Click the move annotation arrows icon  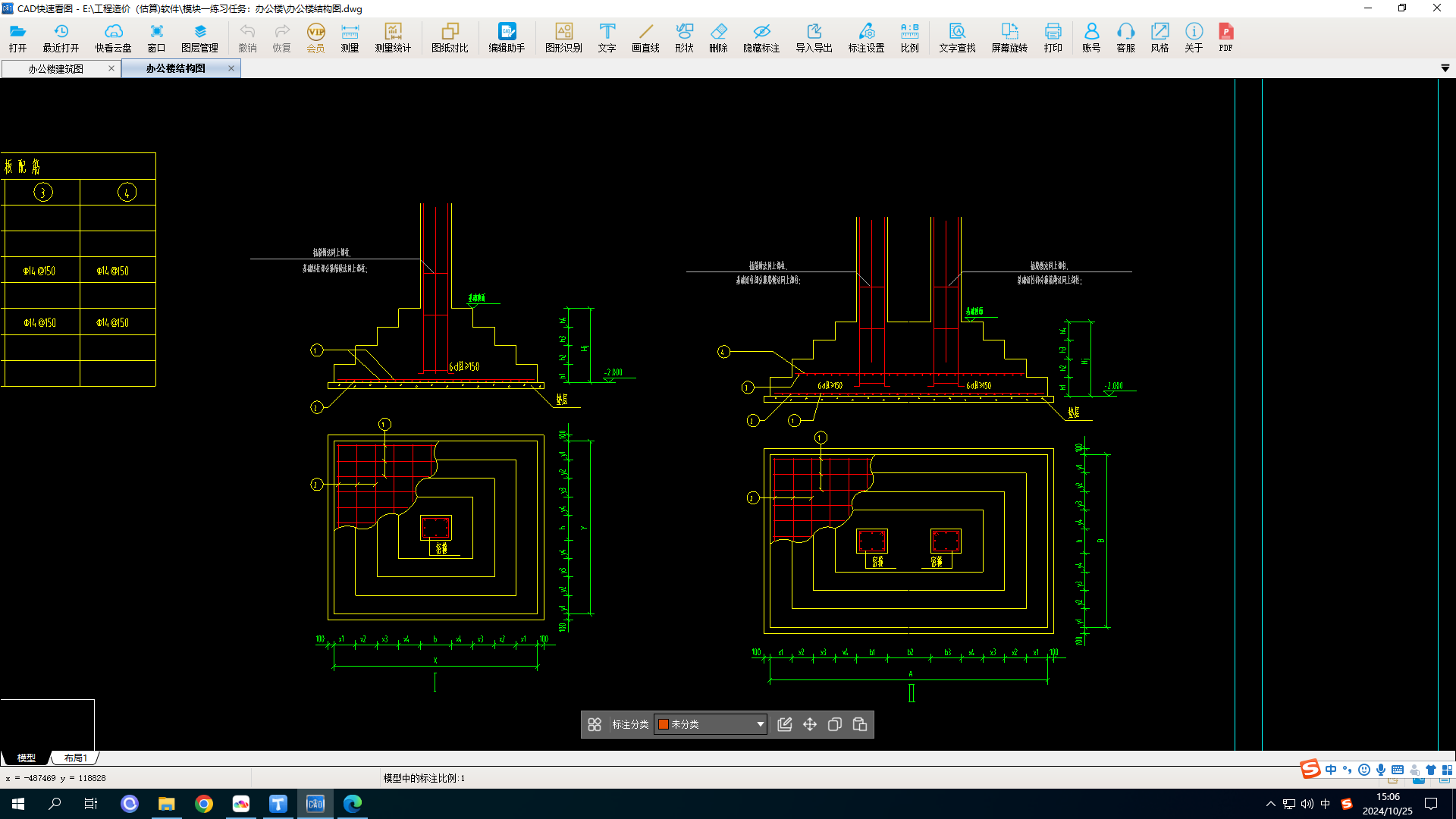[810, 724]
